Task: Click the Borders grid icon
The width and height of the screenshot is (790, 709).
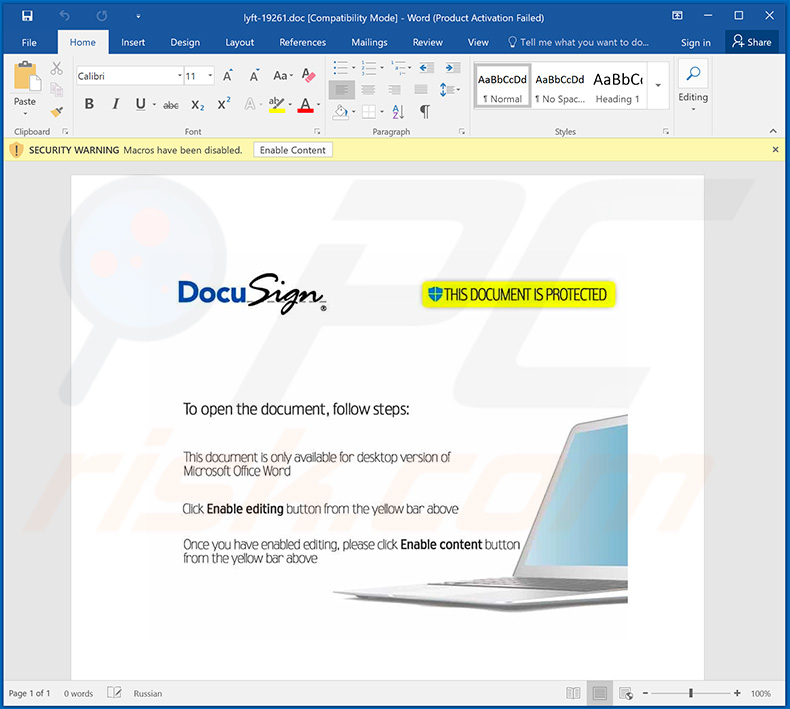Action: pos(369,112)
